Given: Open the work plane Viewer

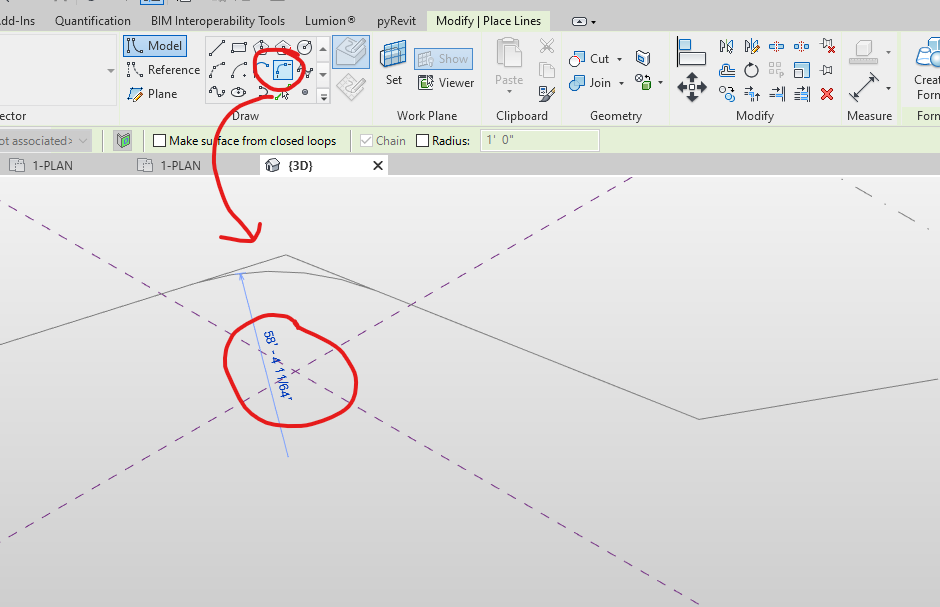Looking at the screenshot, I should (446, 83).
